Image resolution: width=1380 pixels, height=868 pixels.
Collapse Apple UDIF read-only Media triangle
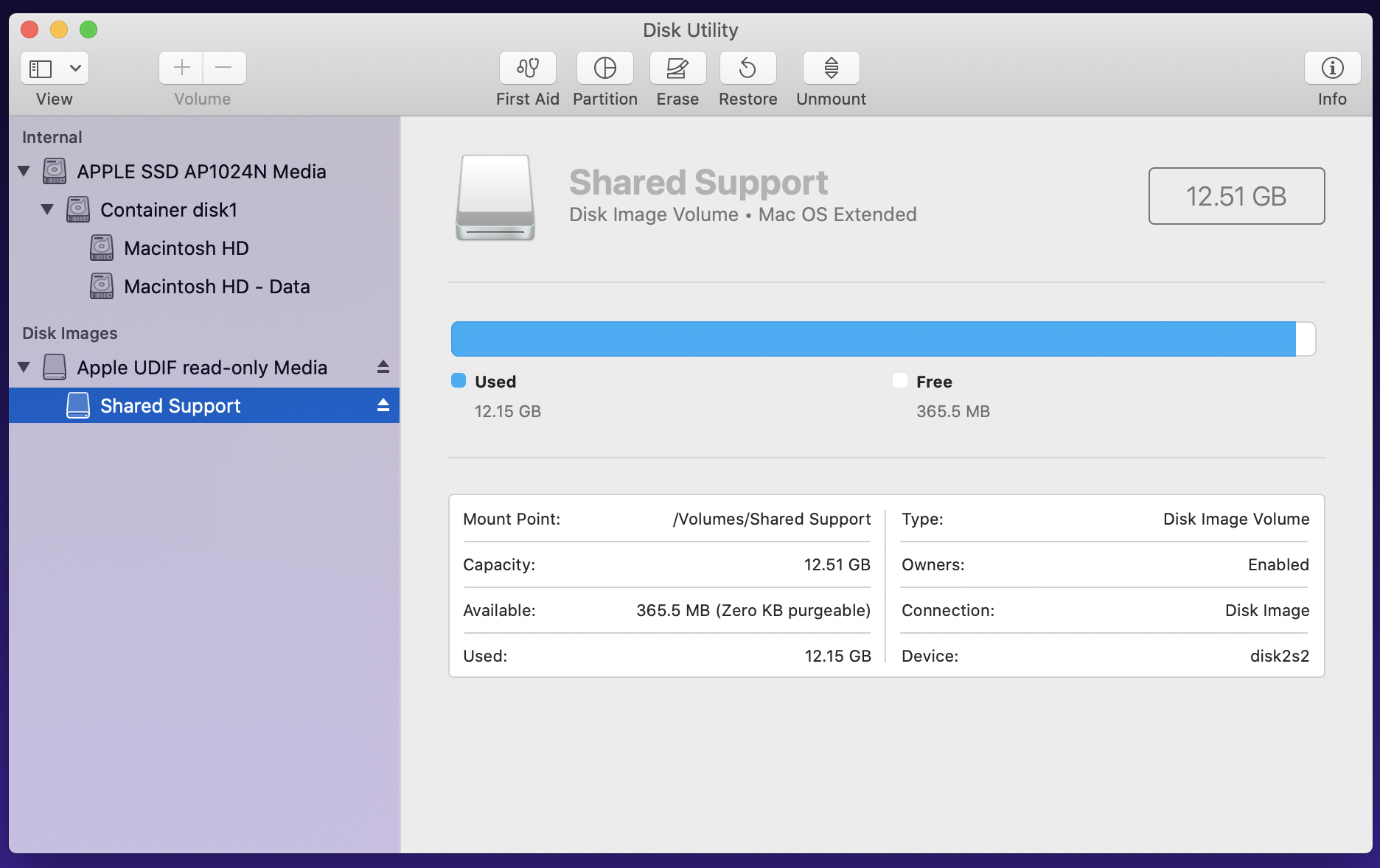pyautogui.click(x=24, y=367)
